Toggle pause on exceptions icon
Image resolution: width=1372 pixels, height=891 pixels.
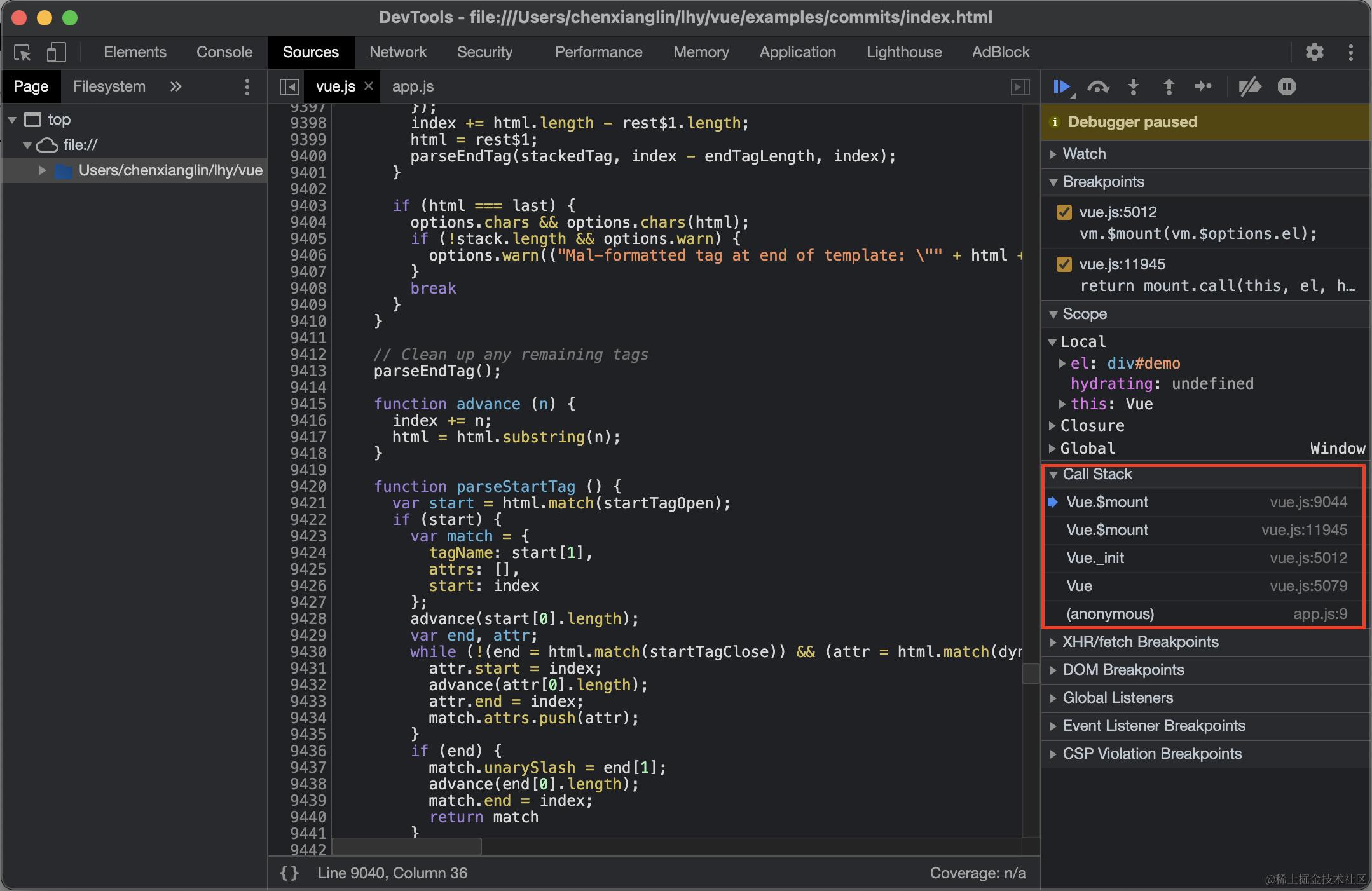point(1286,86)
